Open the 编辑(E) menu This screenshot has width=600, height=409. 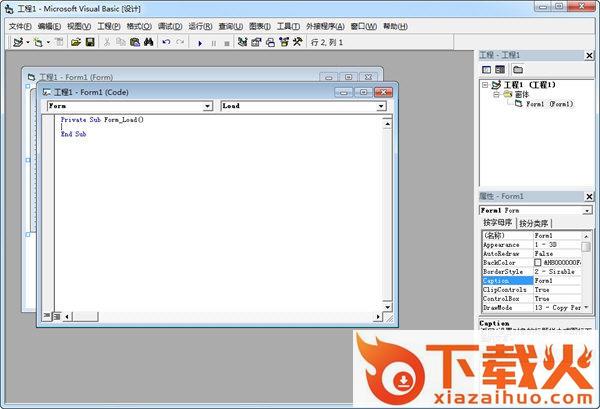click(x=49, y=26)
